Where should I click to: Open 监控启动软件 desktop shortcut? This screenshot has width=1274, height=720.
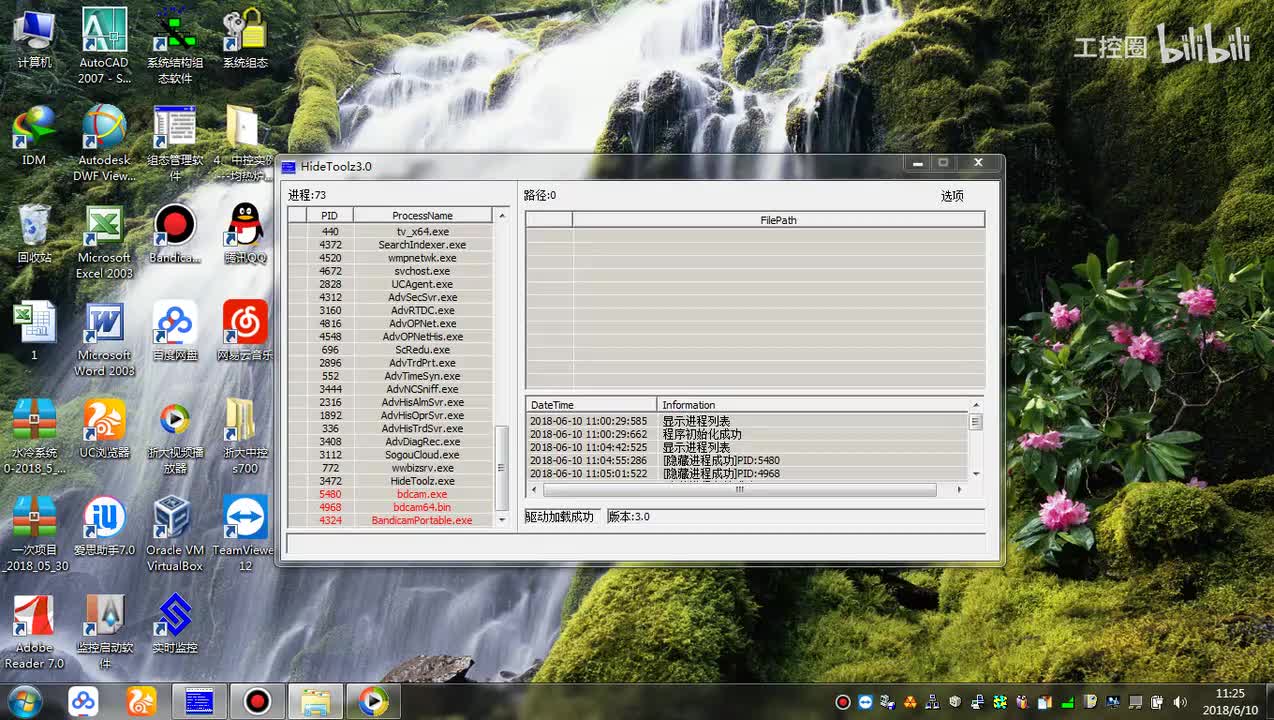coord(104,632)
